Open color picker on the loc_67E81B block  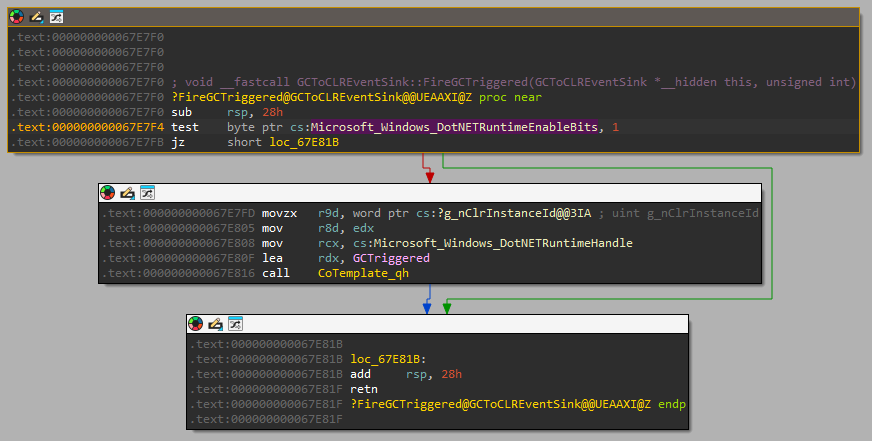click(x=196, y=323)
